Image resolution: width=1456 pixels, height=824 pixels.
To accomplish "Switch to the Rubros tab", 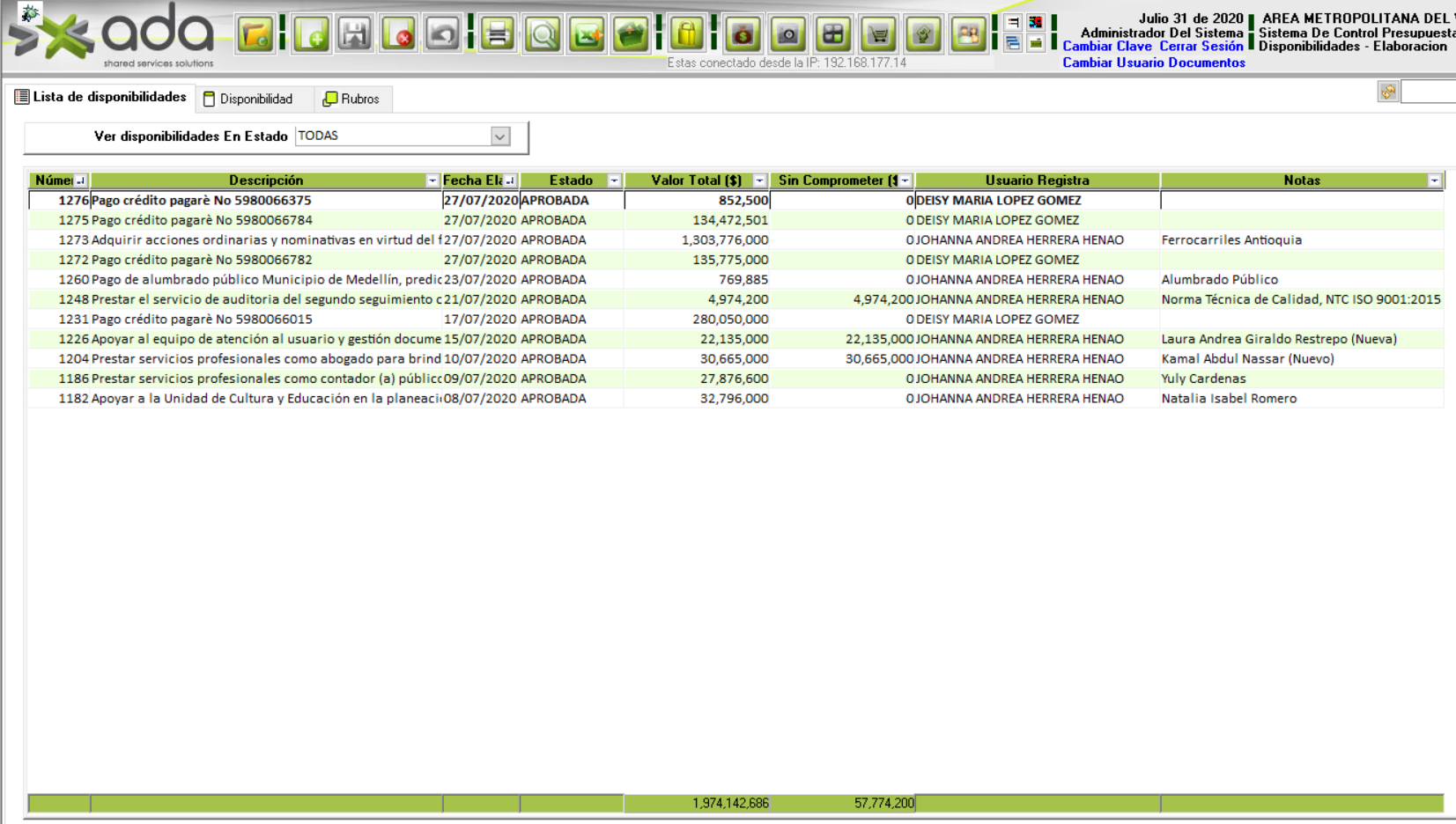I will click(351, 99).
